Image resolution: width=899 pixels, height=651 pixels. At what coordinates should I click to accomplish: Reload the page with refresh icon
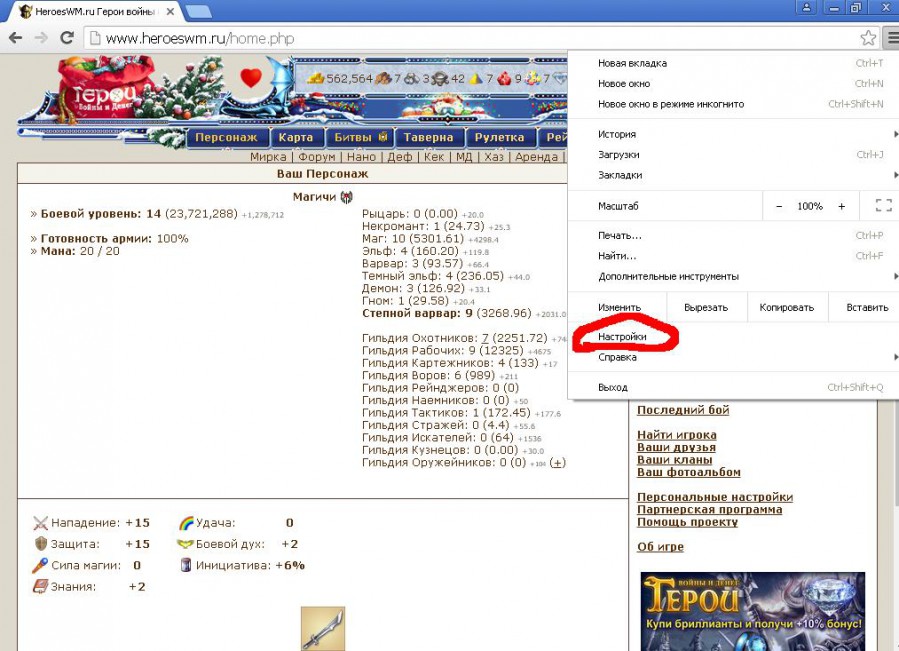pos(67,38)
